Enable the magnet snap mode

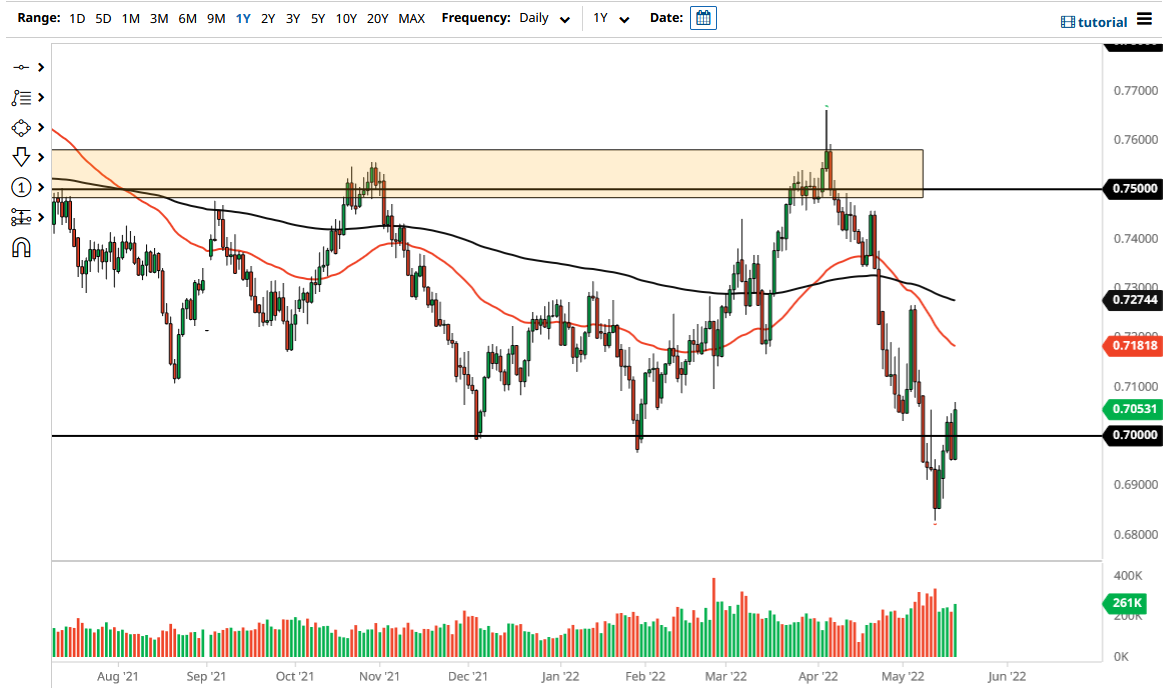[x=22, y=248]
